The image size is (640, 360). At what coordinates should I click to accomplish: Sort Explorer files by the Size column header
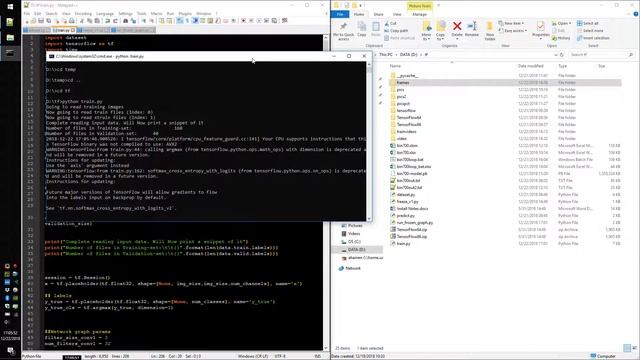[x=602, y=66]
